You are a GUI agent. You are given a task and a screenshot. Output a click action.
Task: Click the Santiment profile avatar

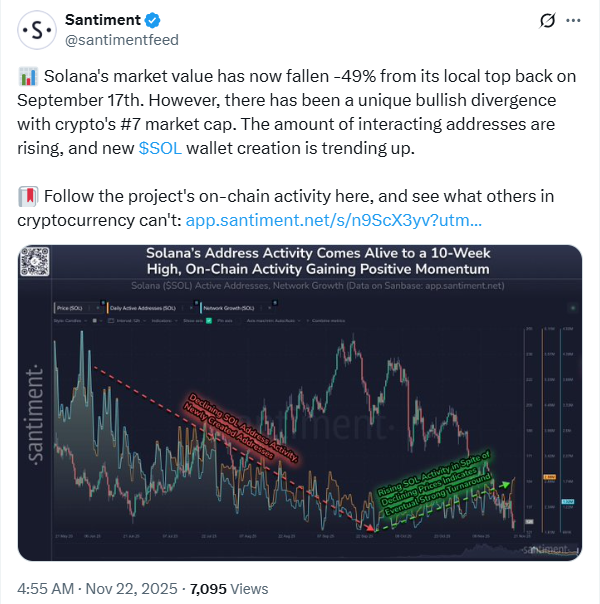coord(38,31)
